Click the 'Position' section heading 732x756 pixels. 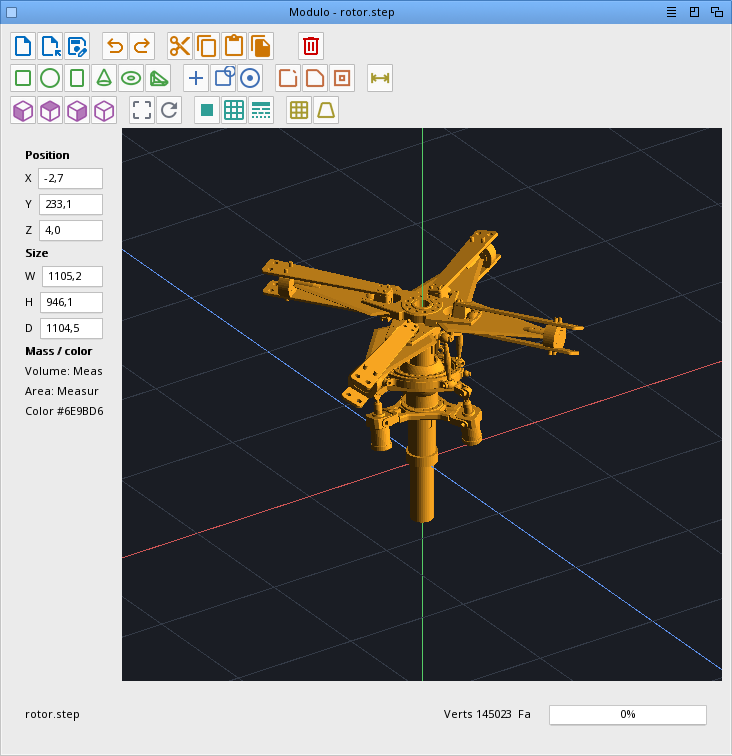coord(47,155)
